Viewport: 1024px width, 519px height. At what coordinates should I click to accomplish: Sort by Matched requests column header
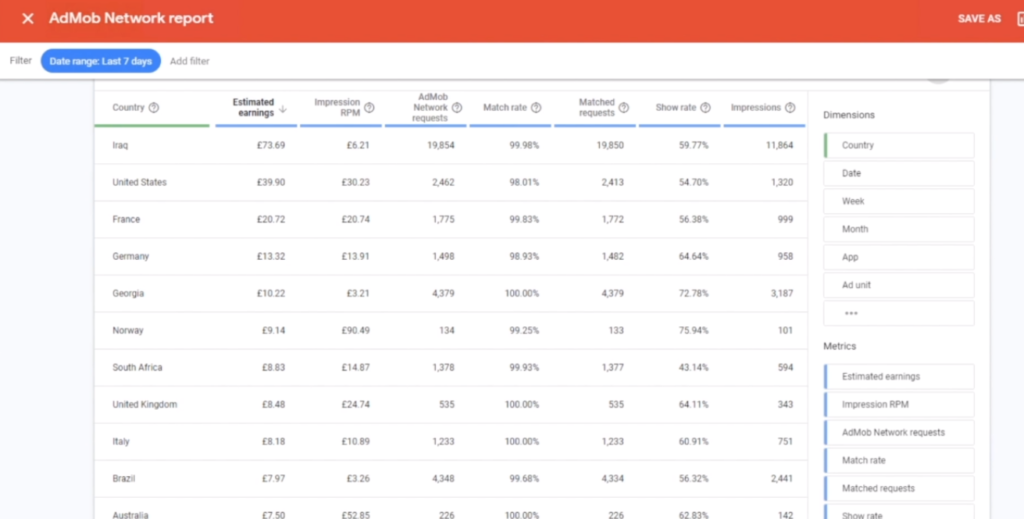coord(596,108)
